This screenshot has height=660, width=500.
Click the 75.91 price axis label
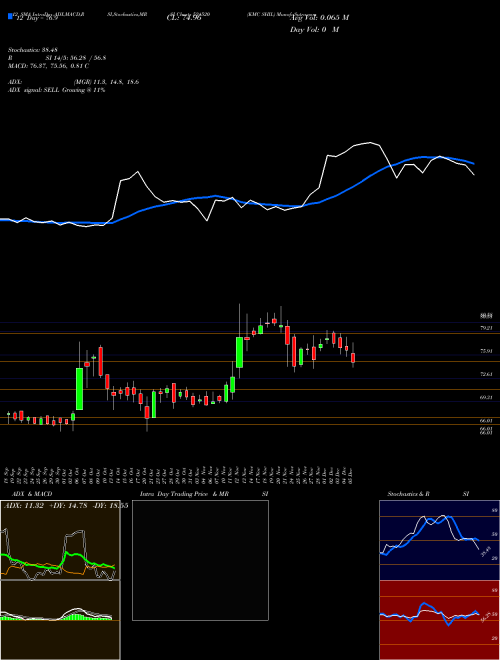(x=486, y=351)
